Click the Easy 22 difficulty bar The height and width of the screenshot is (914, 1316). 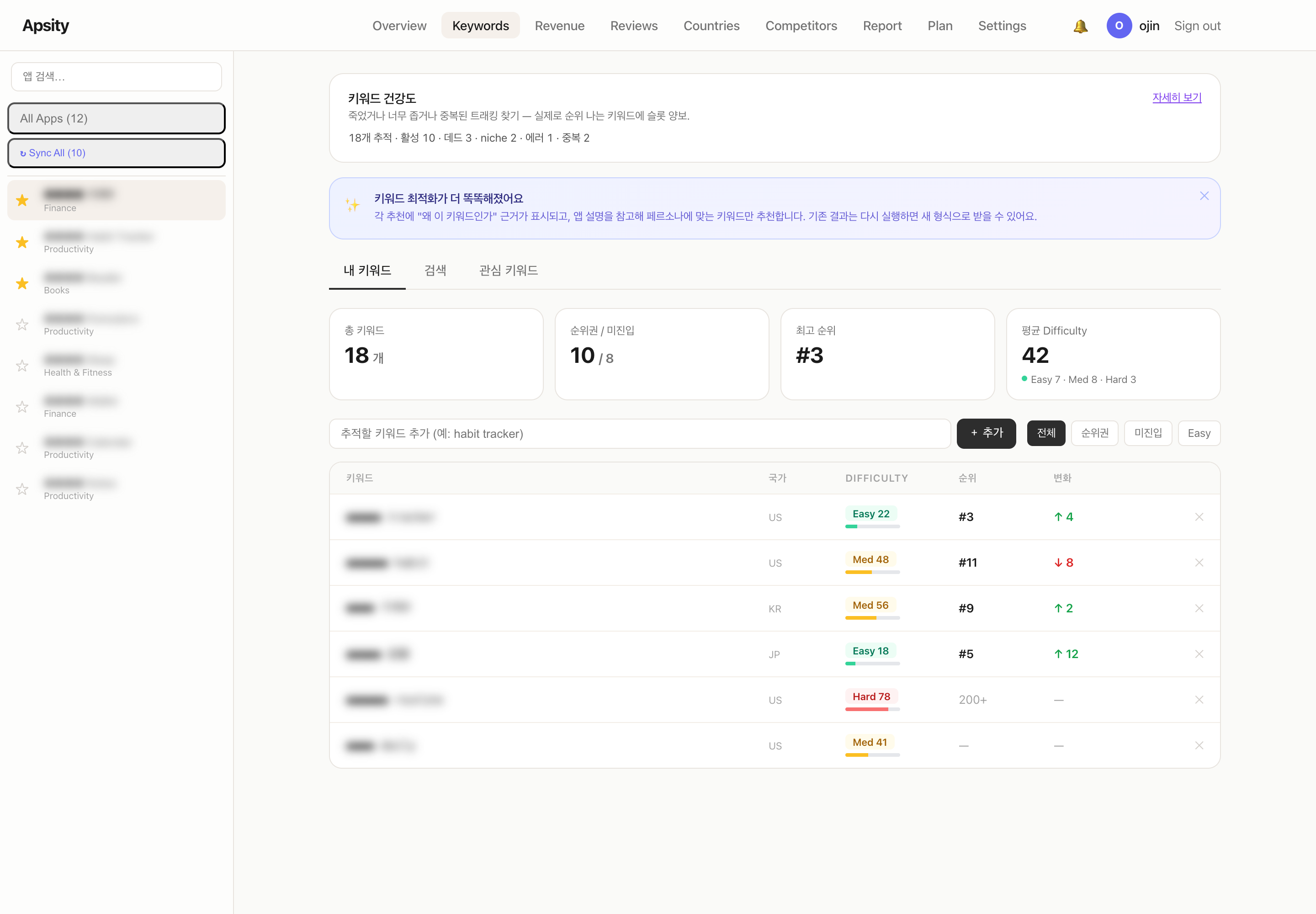click(x=872, y=526)
